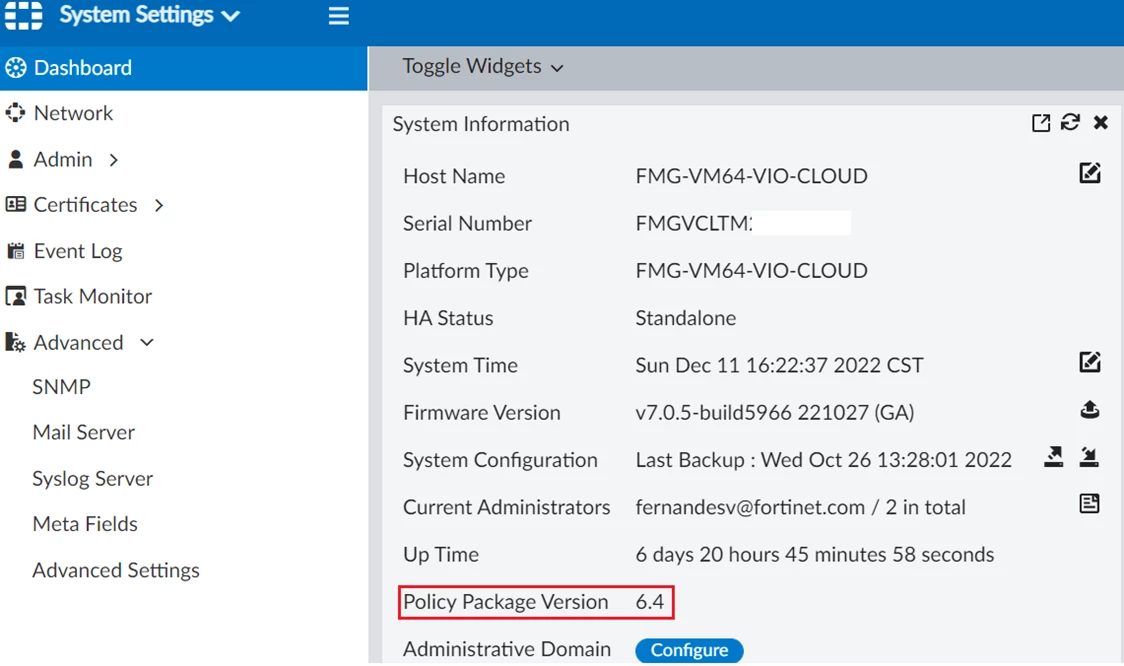
Task: Click the Toggle Widgets chevron arrow
Action: (x=557, y=68)
